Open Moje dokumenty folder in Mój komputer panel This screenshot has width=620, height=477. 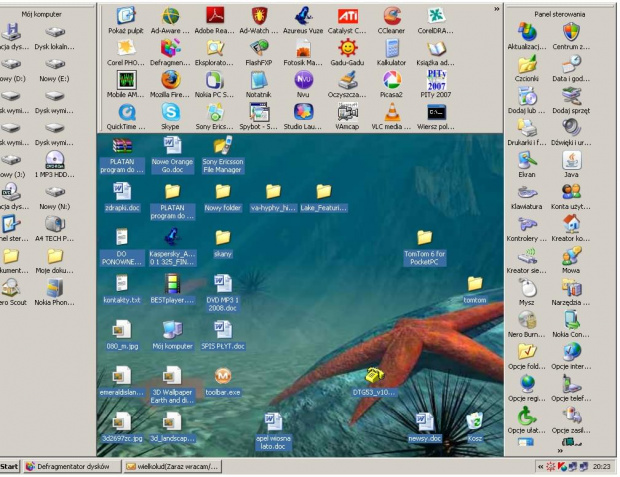point(55,261)
